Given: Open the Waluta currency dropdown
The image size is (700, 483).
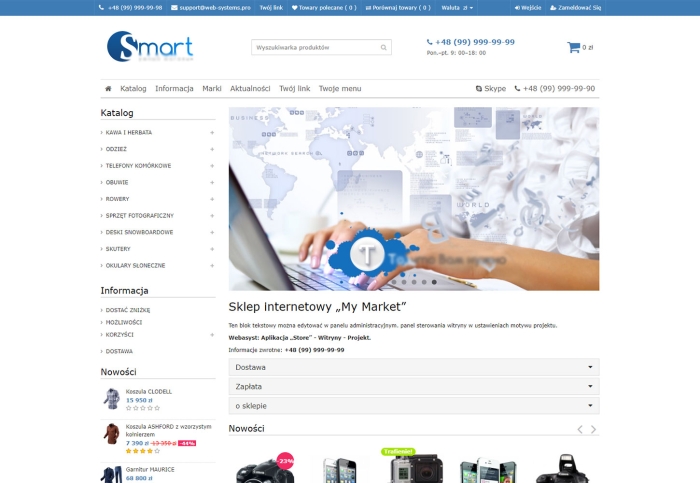Looking at the screenshot, I should point(457,7).
